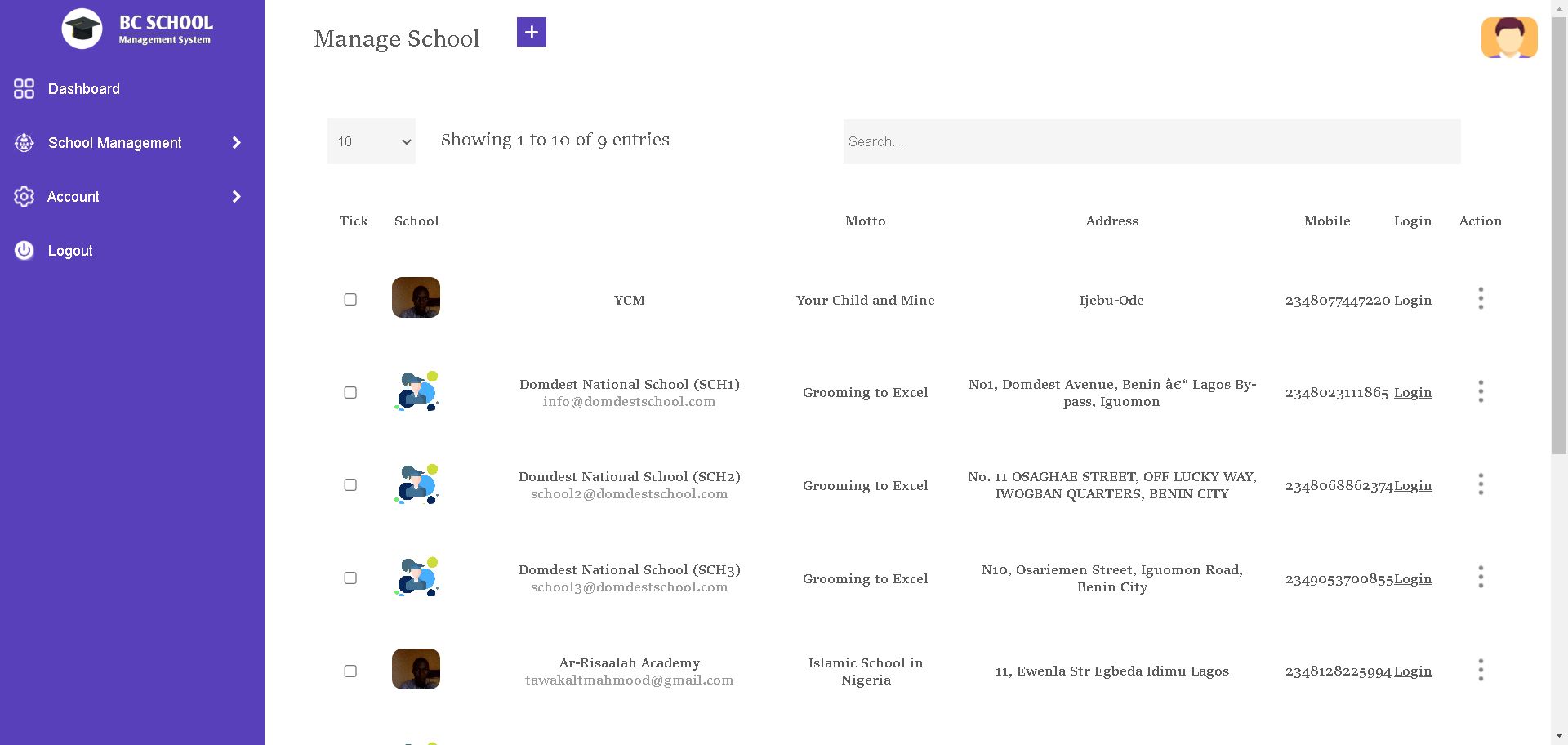Viewport: 1568px width, 745px height.
Task: Open the three-dot action menu for YCM
Action: pyautogui.click(x=1480, y=299)
